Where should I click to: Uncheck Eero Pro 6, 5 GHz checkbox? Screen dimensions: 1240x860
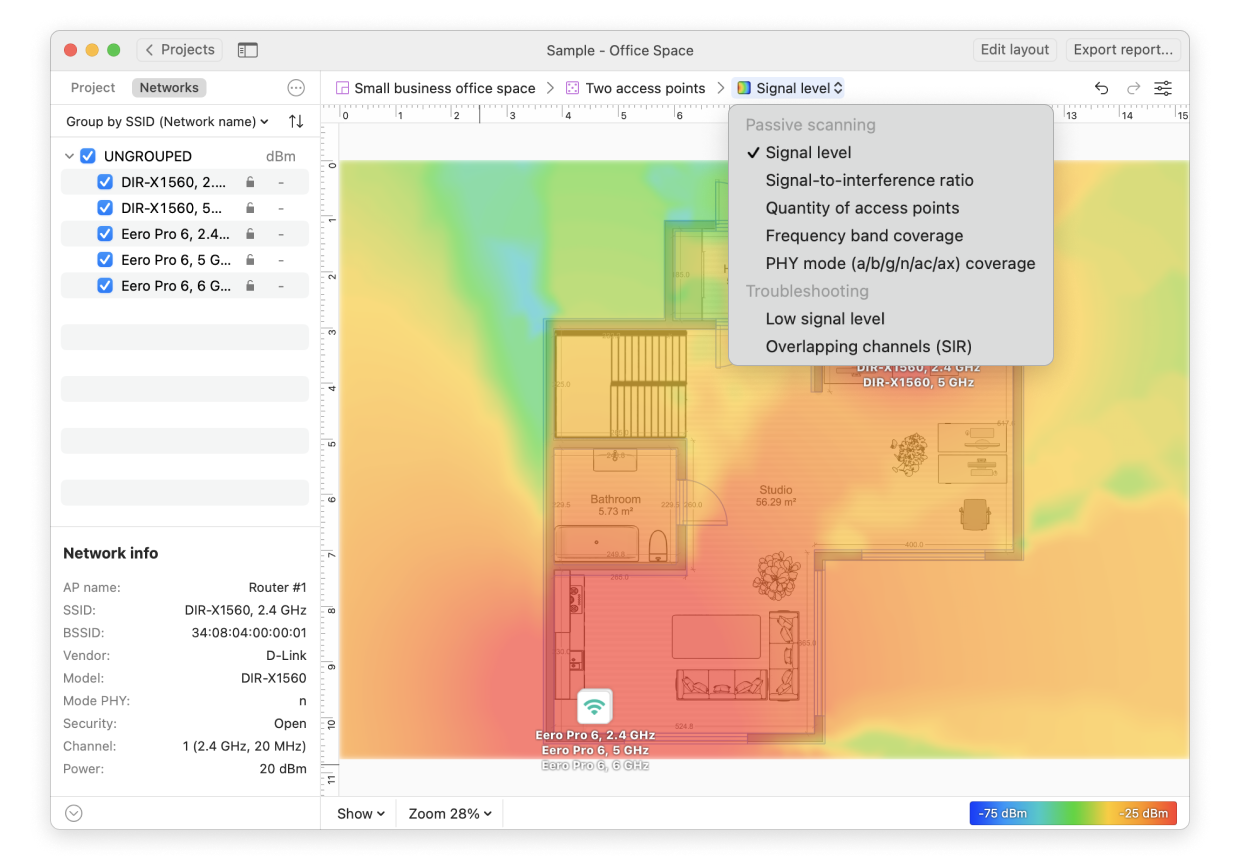[x=105, y=260]
